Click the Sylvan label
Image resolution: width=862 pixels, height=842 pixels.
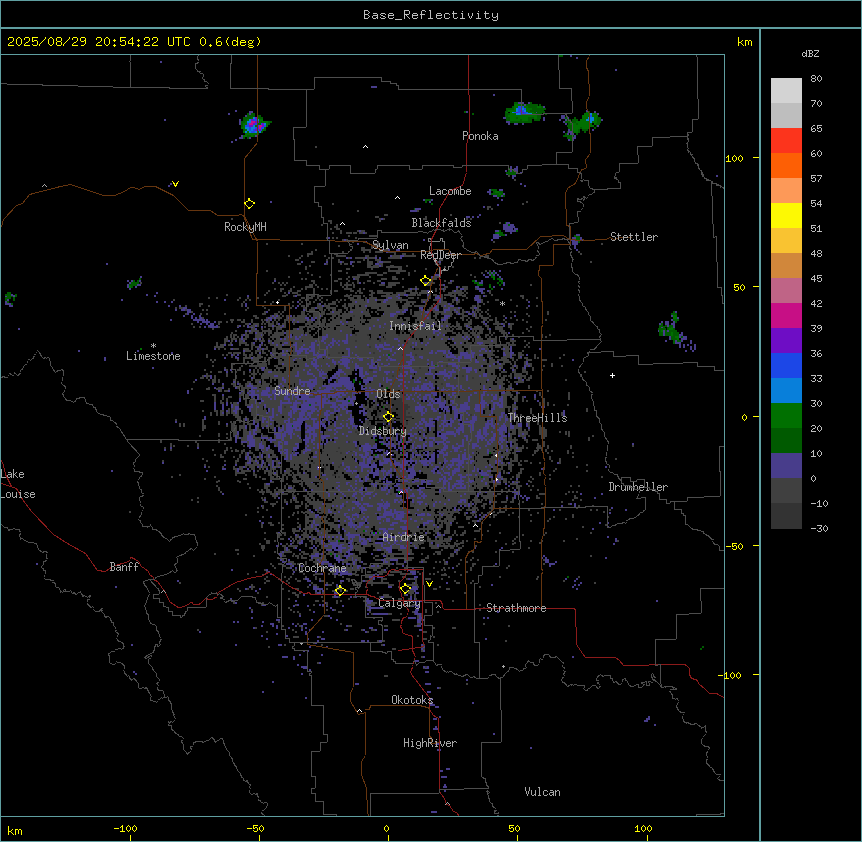[x=390, y=245]
